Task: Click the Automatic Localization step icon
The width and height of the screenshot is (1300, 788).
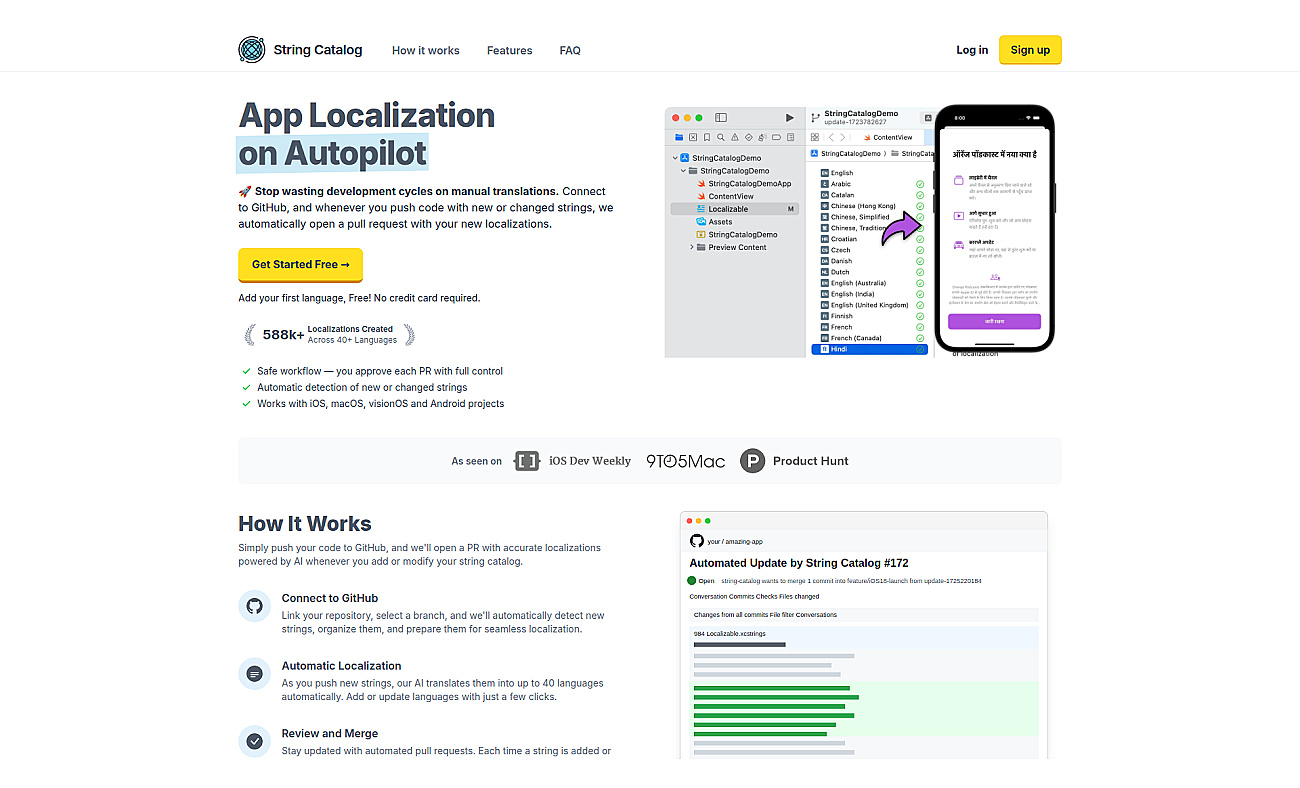Action: (x=254, y=674)
